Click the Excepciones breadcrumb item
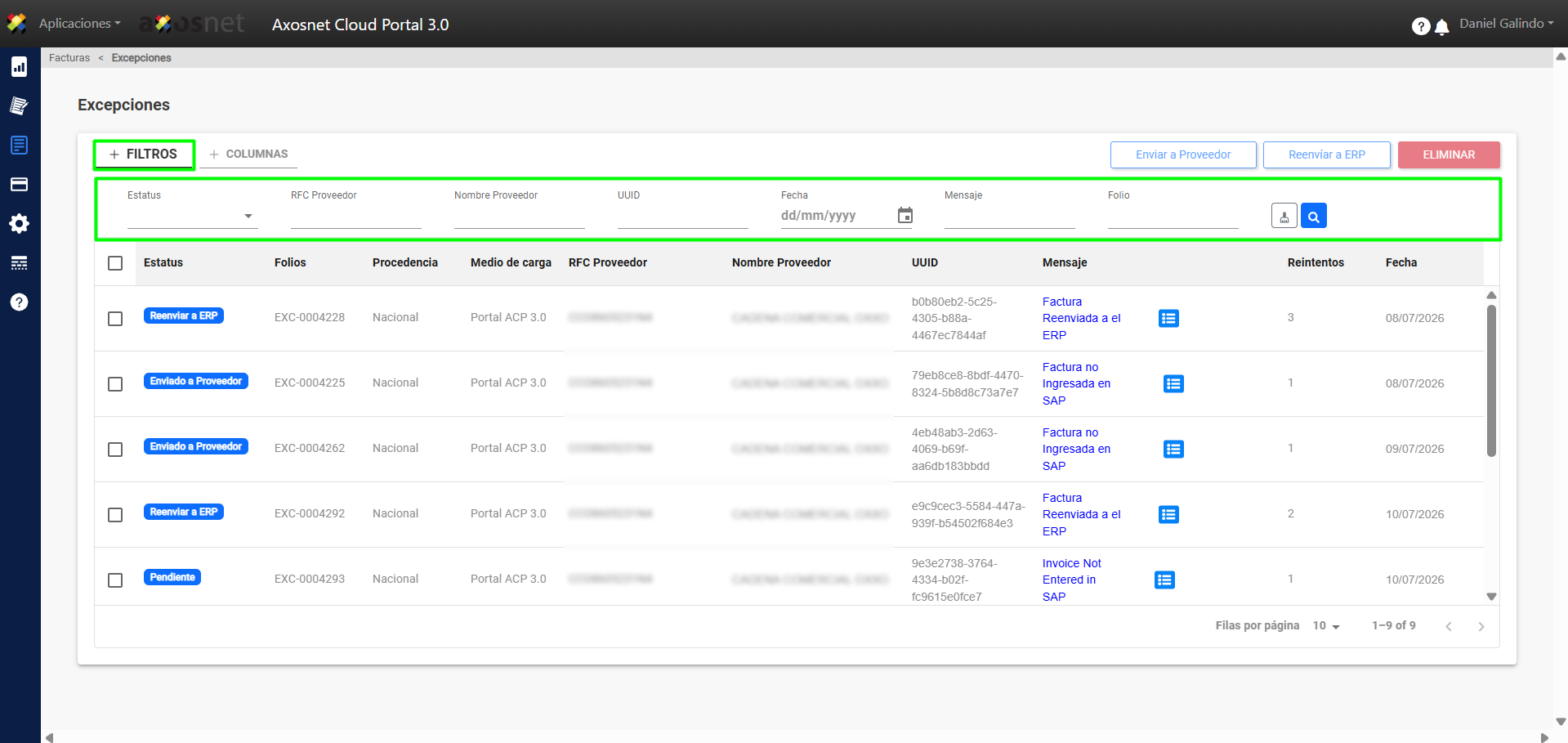 (x=141, y=58)
